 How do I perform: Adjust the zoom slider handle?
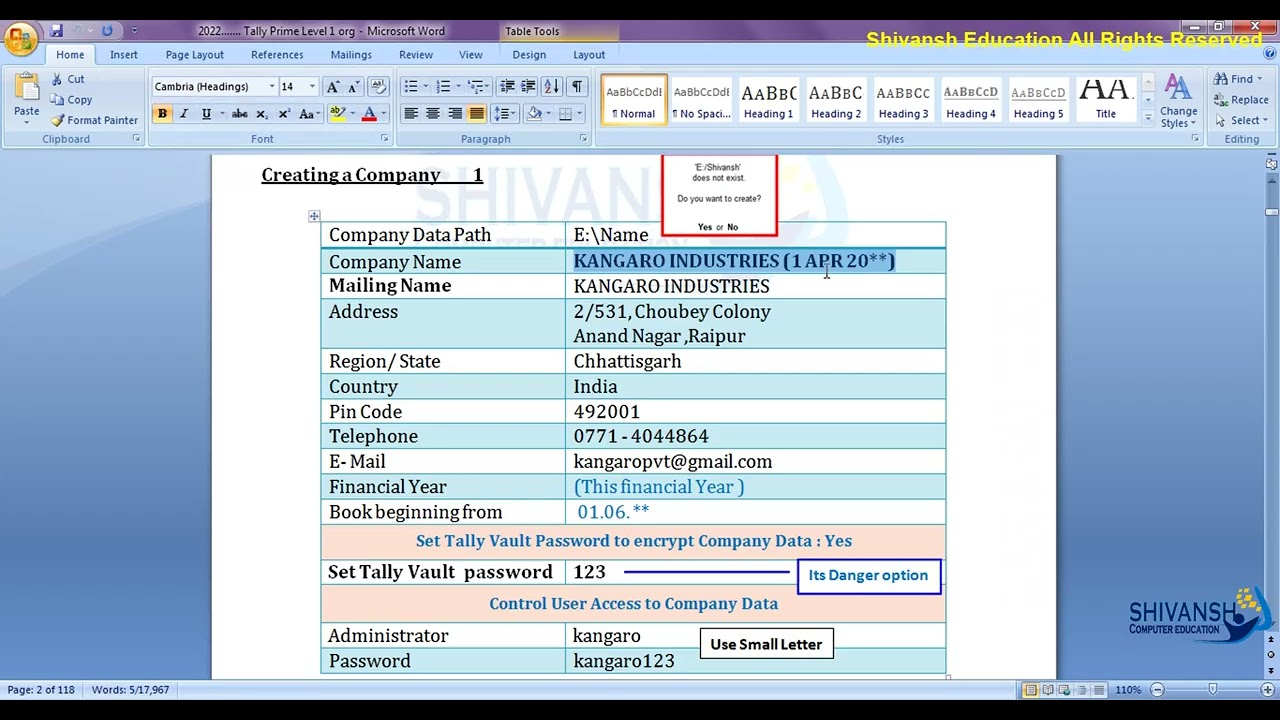[1212, 690]
